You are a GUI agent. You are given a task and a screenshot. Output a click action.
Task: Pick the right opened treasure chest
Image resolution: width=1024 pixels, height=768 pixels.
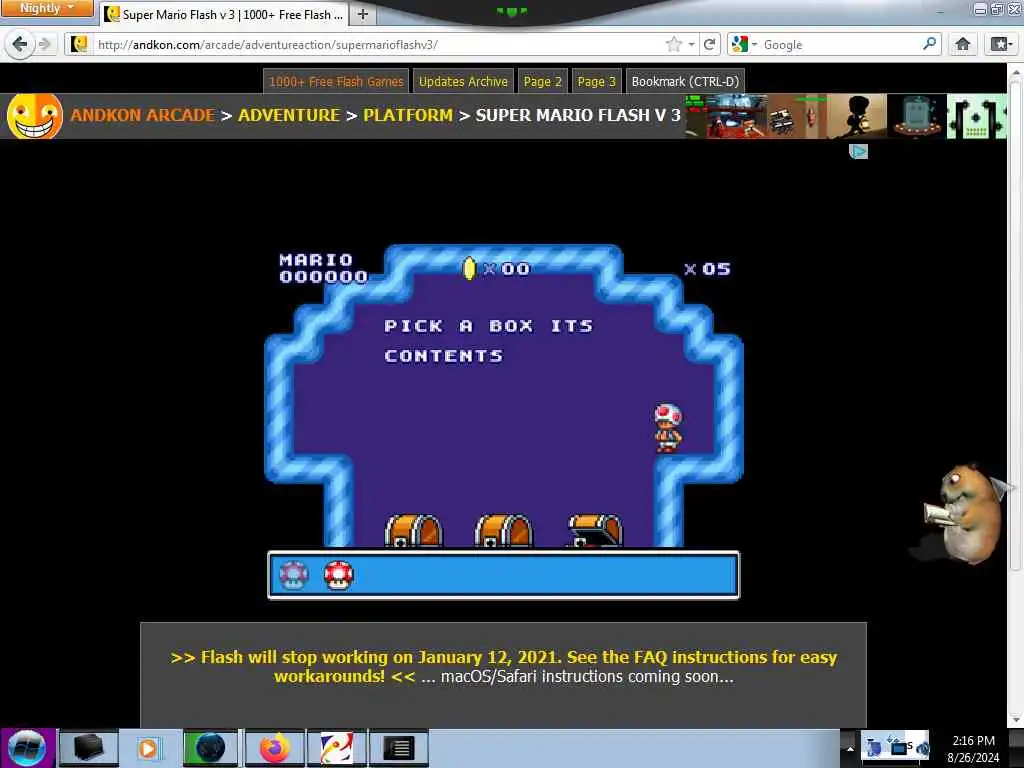(x=594, y=530)
